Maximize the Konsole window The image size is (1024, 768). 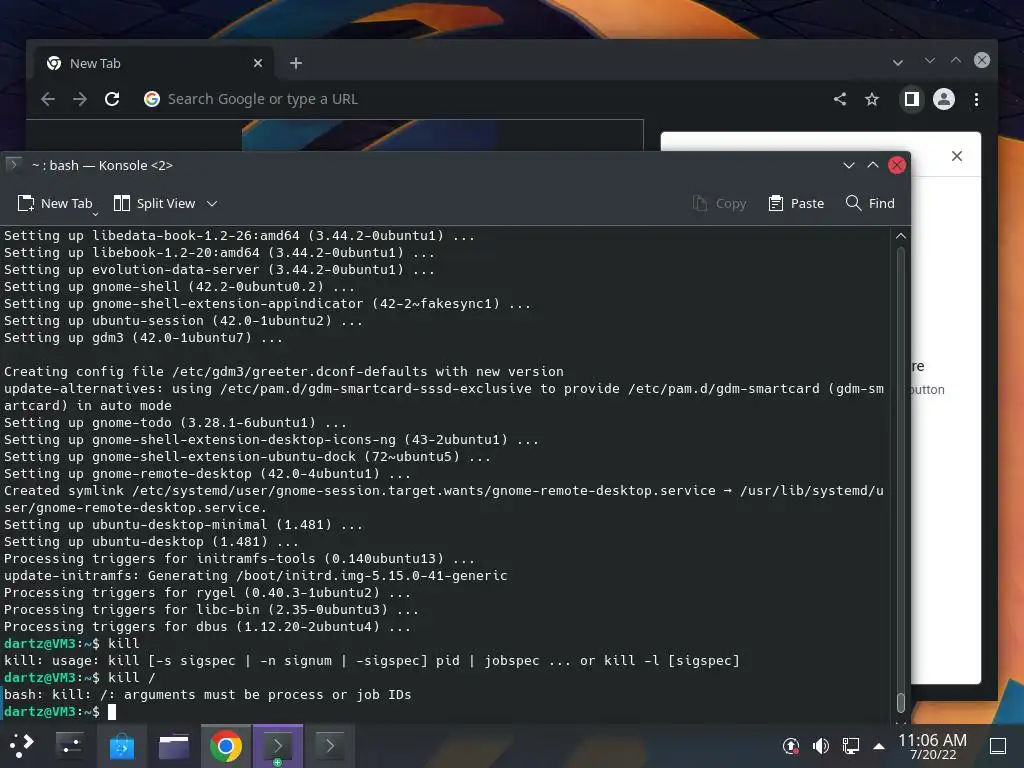click(x=873, y=165)
